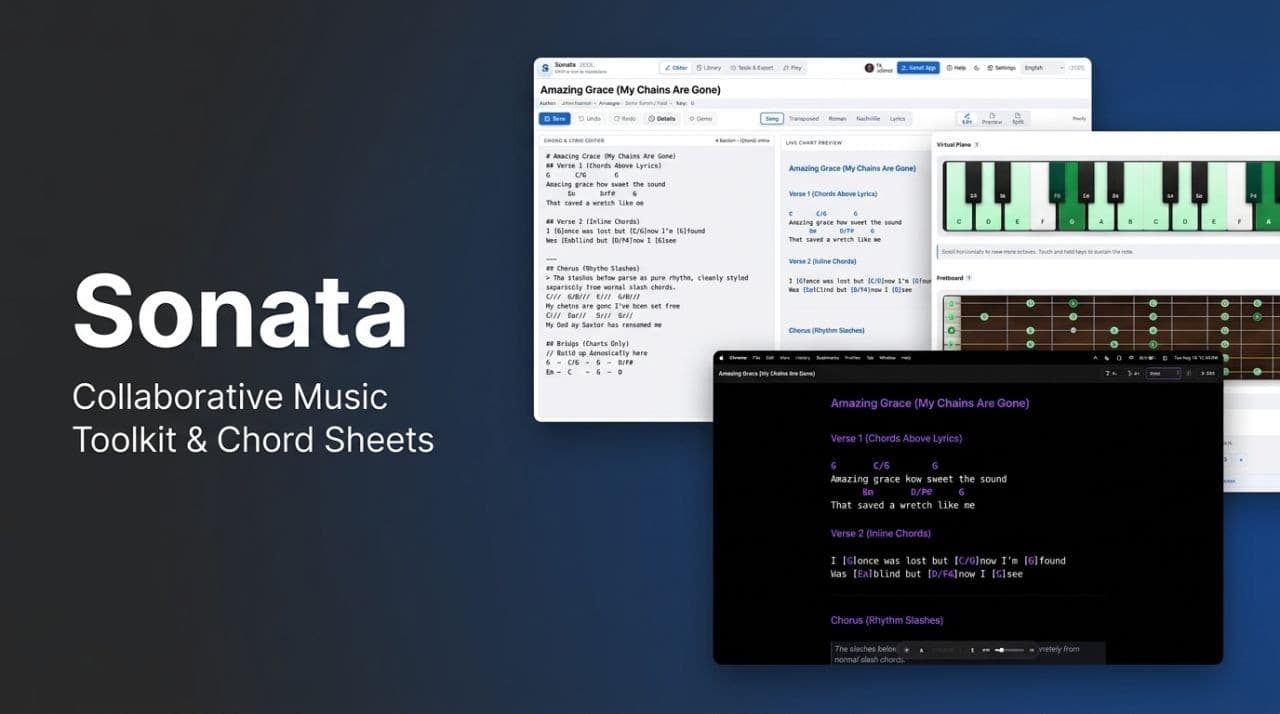Image resolution: width=1280 pixels, height=714 pixels.
Task: Click the Redo button
Action: click(624, 118)
